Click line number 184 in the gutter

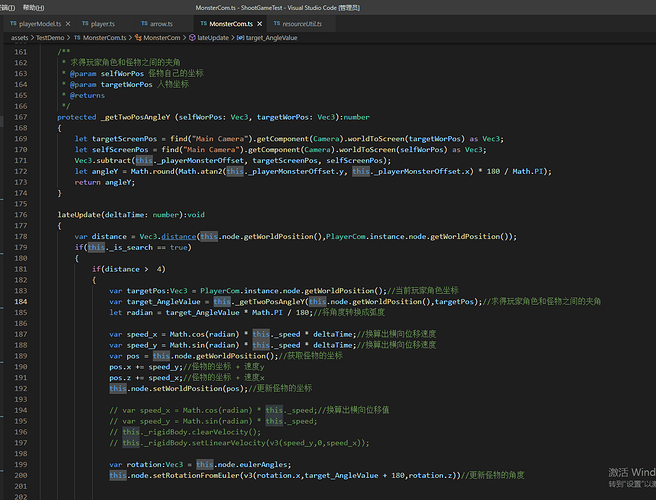[20, 301]
